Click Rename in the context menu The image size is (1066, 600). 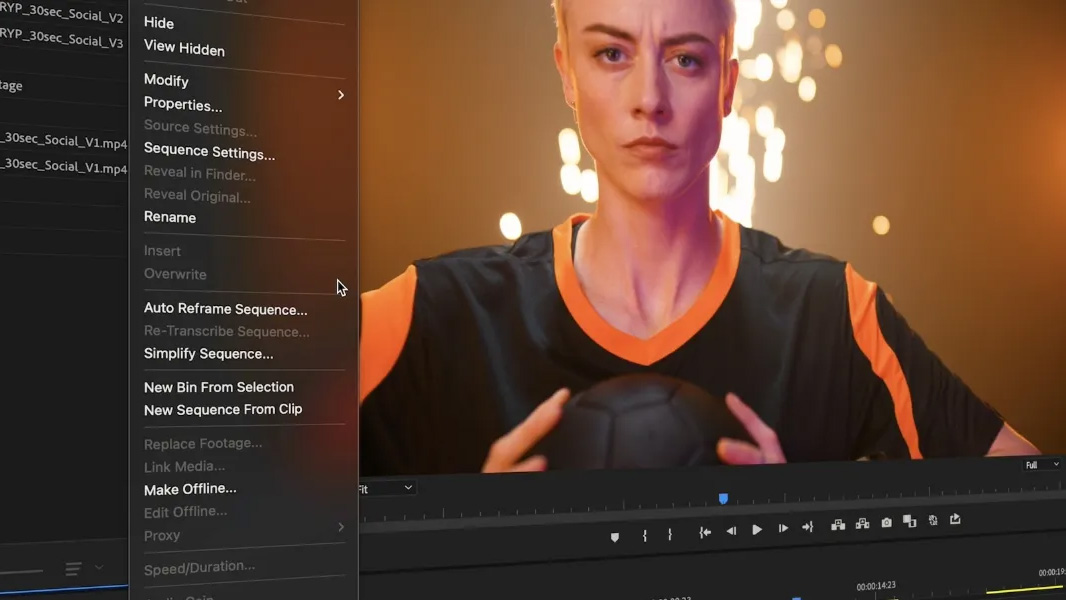pos(170,217)
